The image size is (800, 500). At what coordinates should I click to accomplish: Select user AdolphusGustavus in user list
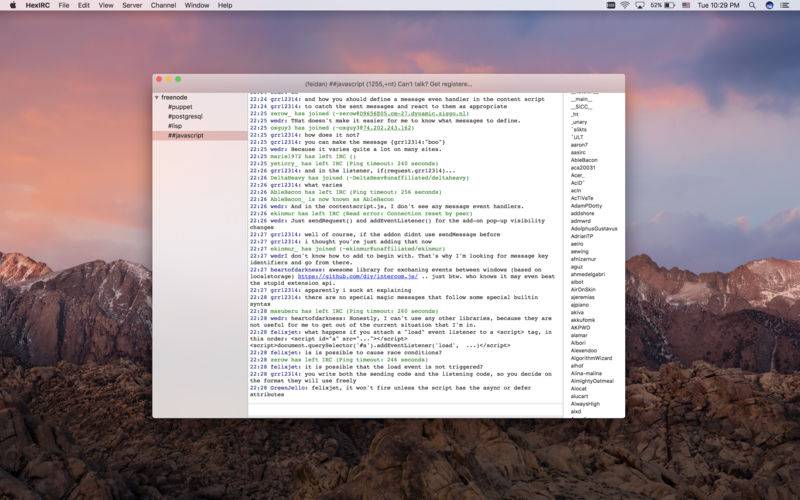point(594,229)
